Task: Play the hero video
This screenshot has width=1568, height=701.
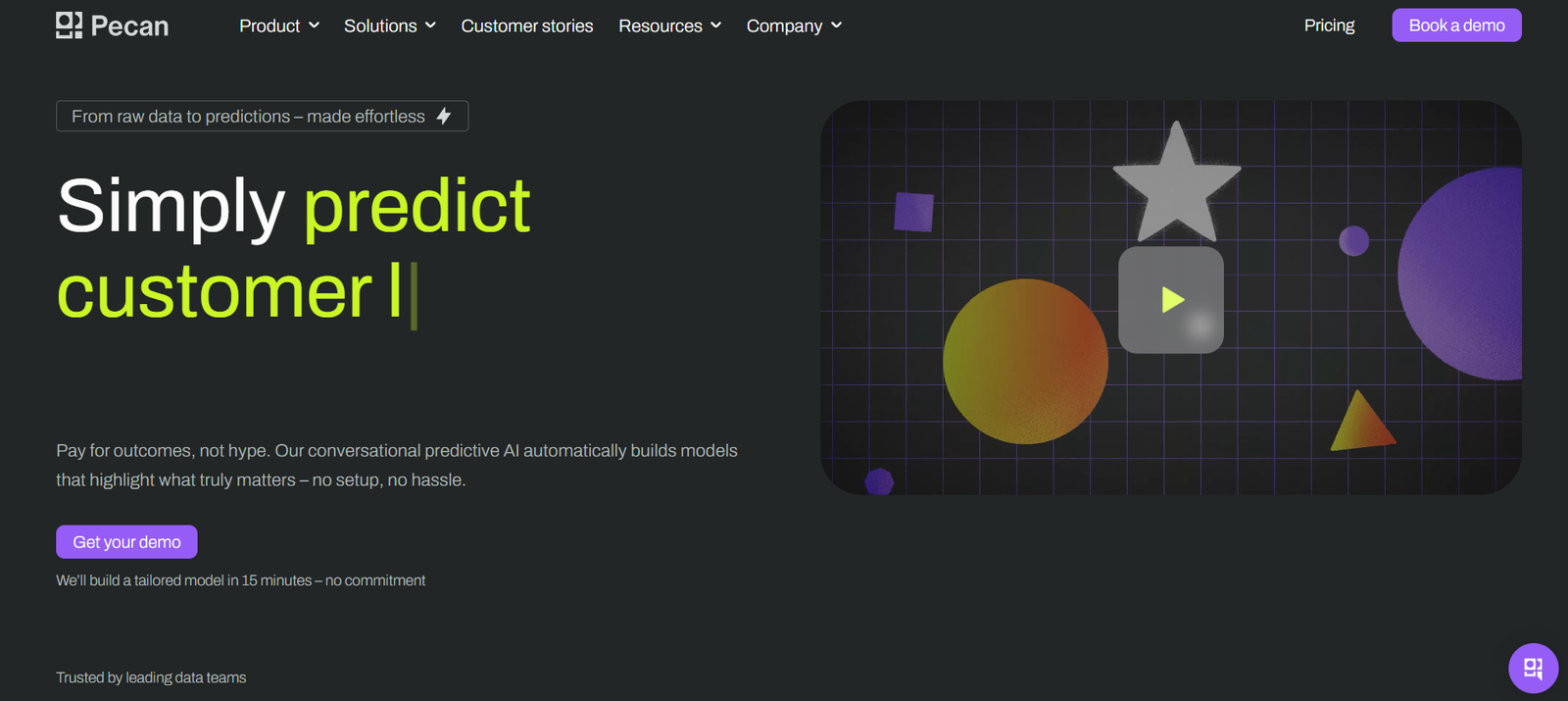Action: click(x=1171, y=300)
